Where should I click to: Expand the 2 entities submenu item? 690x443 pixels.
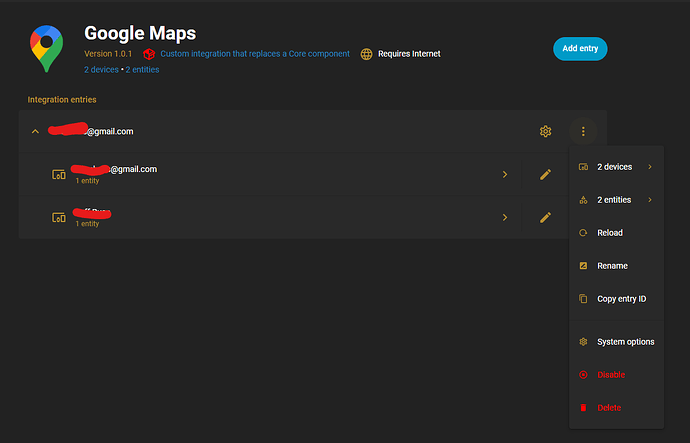point(615,200)
